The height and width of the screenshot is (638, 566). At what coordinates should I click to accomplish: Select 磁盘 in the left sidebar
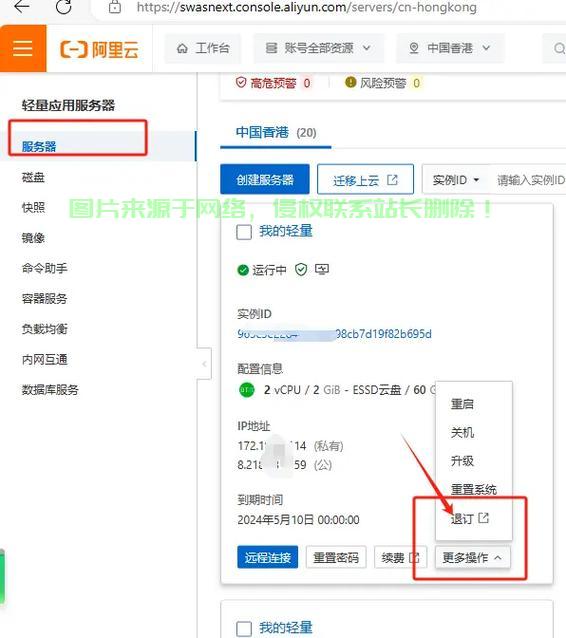click(33, 177)
